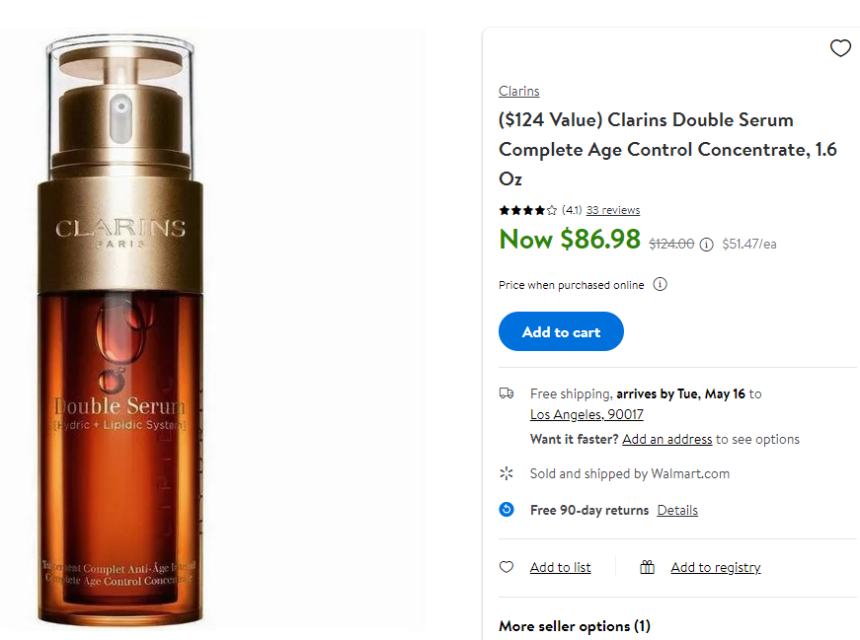The height and width of the screenshot is (640, 860).
Task: Click the shipping truck icon
Action: pos(507,393)
